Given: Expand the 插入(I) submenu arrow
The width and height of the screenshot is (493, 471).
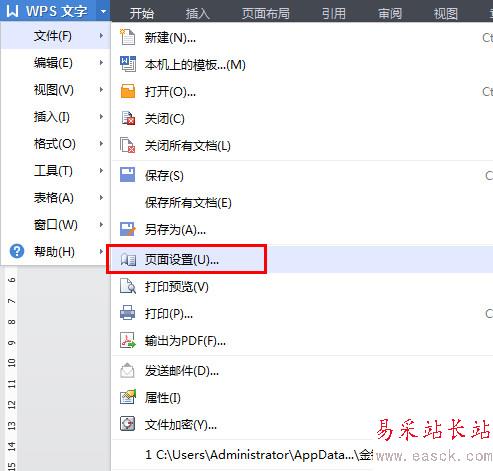Looking at the screenshot, I should click(x=101, y=116).
